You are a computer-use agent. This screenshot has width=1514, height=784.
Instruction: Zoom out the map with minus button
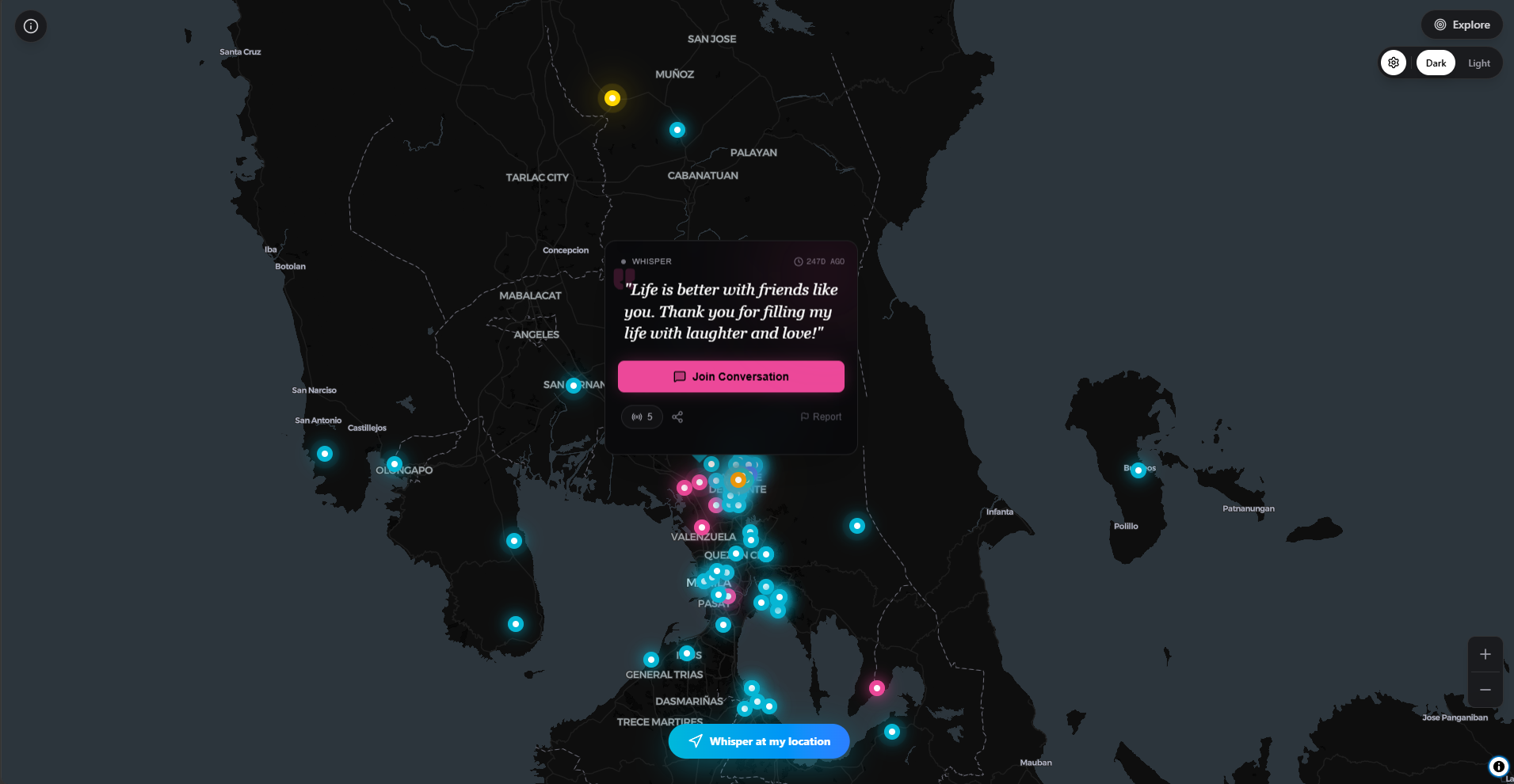(x=1485, y=690)
